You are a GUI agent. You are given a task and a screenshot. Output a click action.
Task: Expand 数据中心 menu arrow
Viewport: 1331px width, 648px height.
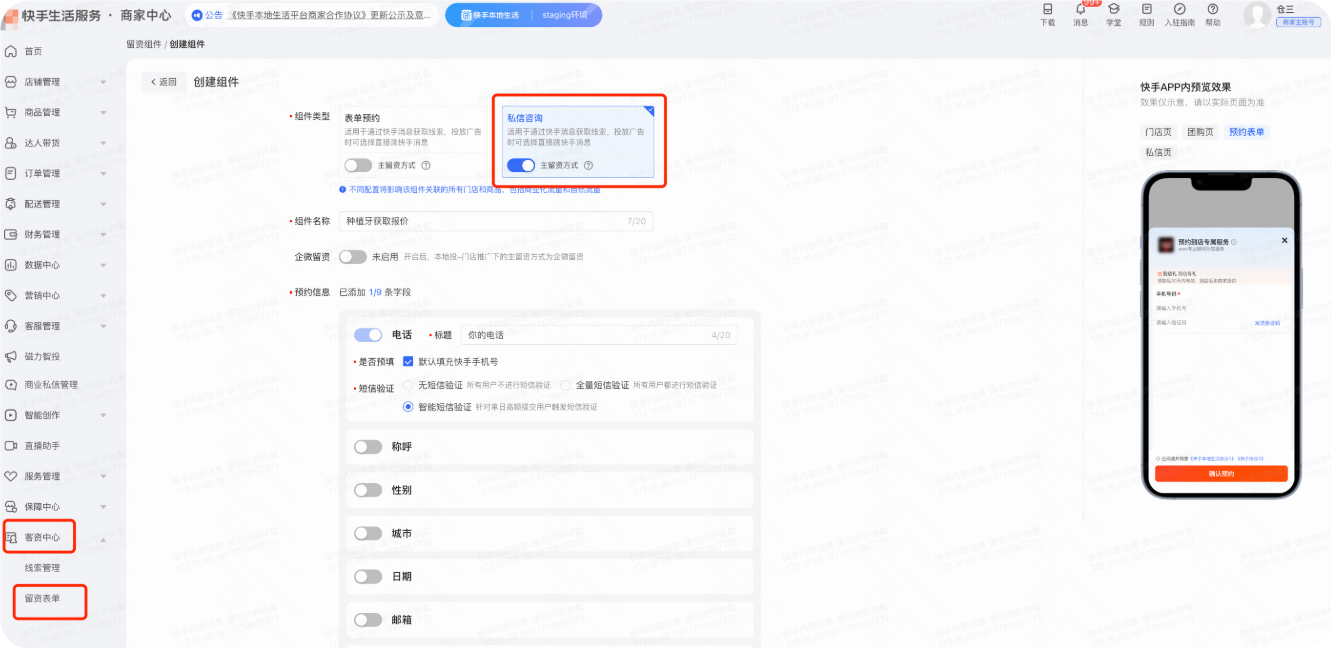pos(103,265)
